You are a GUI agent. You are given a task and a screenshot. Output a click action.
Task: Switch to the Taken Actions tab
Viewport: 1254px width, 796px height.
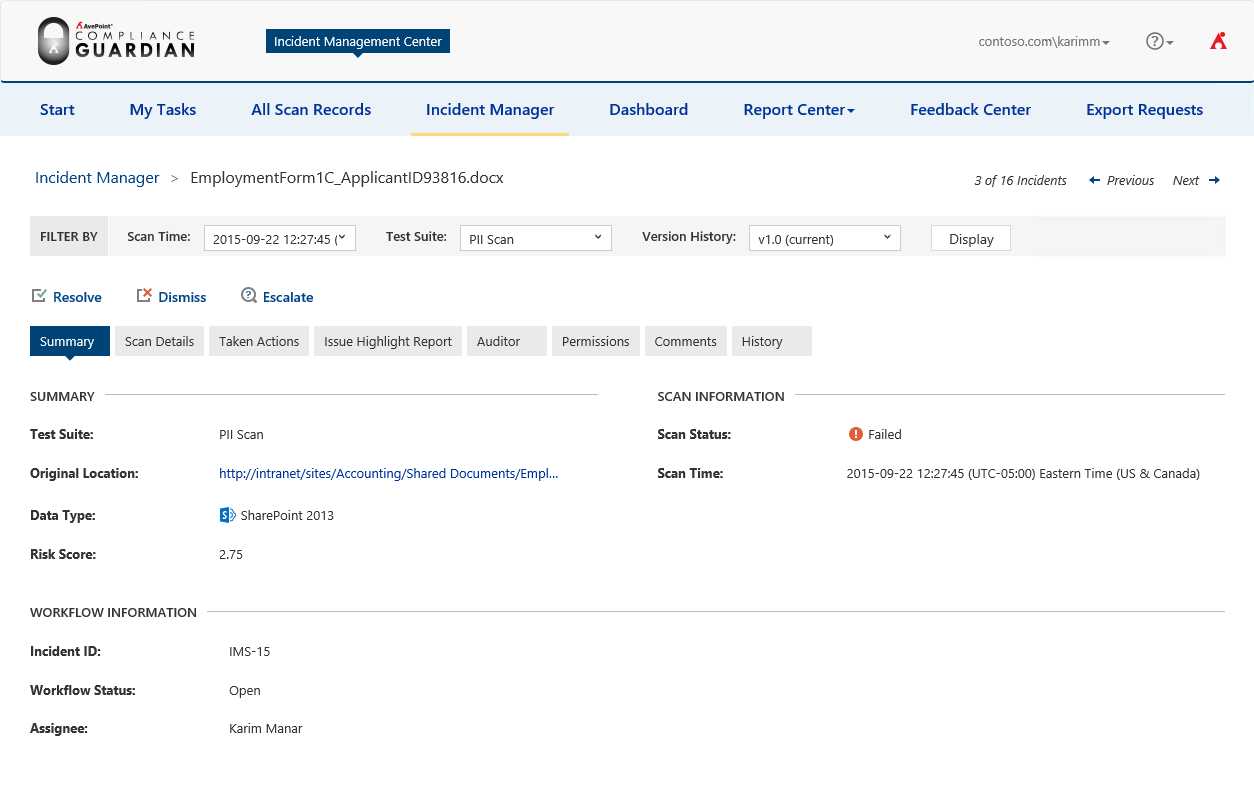click(x=259, y=341)
